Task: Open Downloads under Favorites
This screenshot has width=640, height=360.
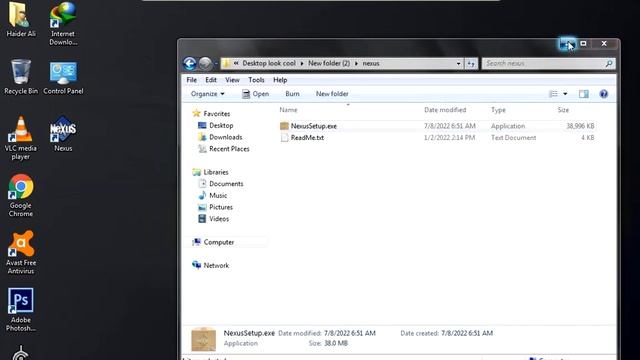Action: coord(220,137)
